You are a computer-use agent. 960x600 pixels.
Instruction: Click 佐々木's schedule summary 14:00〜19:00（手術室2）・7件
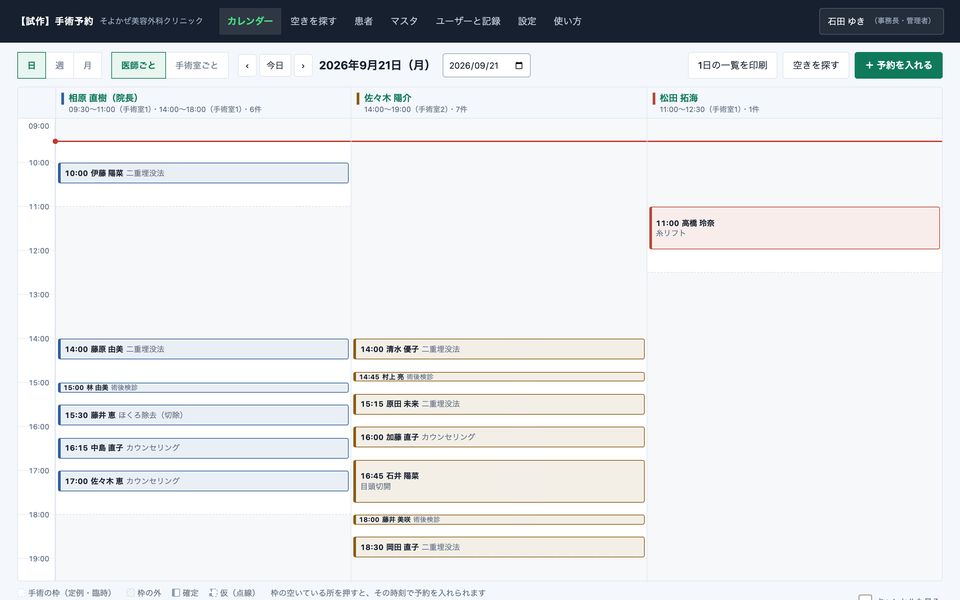pyautogui.click(x=416, y=110)
